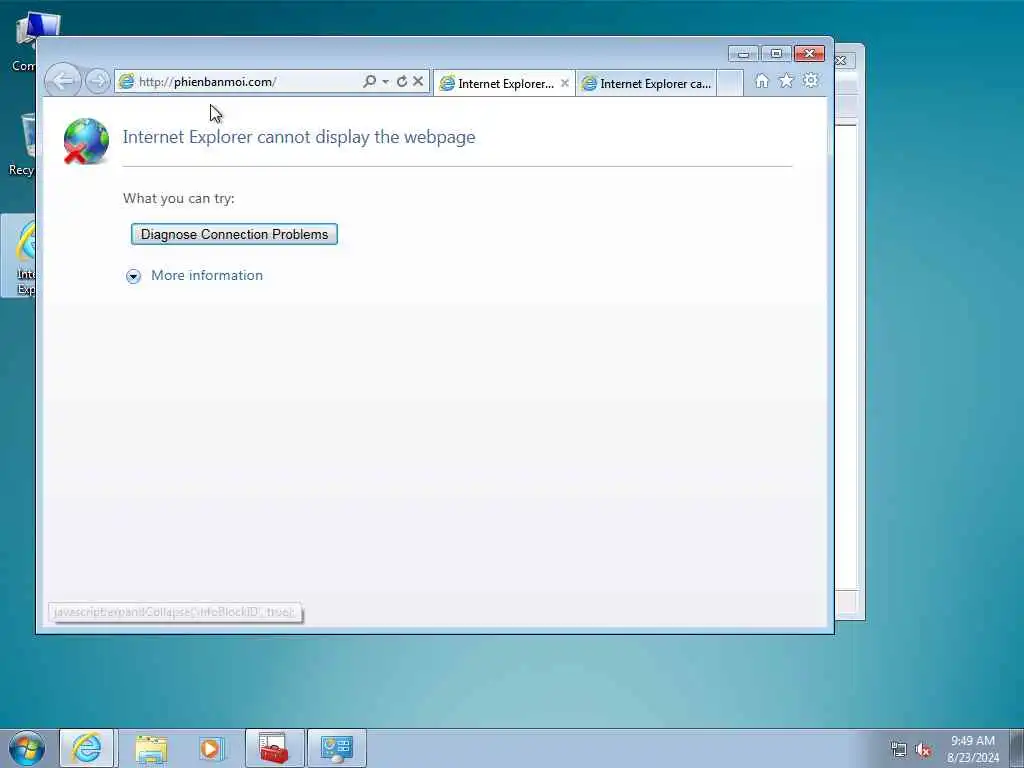The image size is (1024, 768).
Task: Open the control panel taskbar app
Action: (x=336, y=748)
